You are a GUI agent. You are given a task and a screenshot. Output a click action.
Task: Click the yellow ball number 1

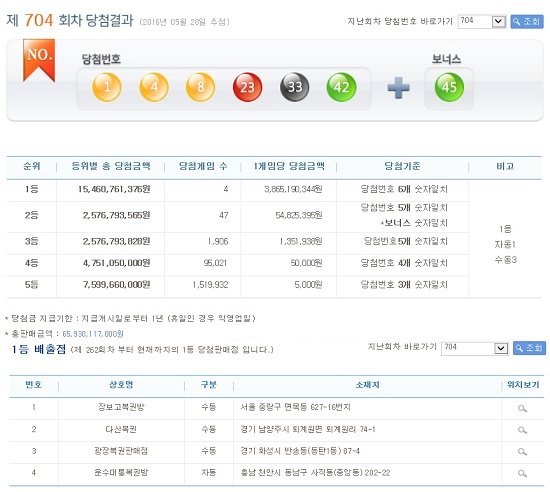tap(107, 87)
